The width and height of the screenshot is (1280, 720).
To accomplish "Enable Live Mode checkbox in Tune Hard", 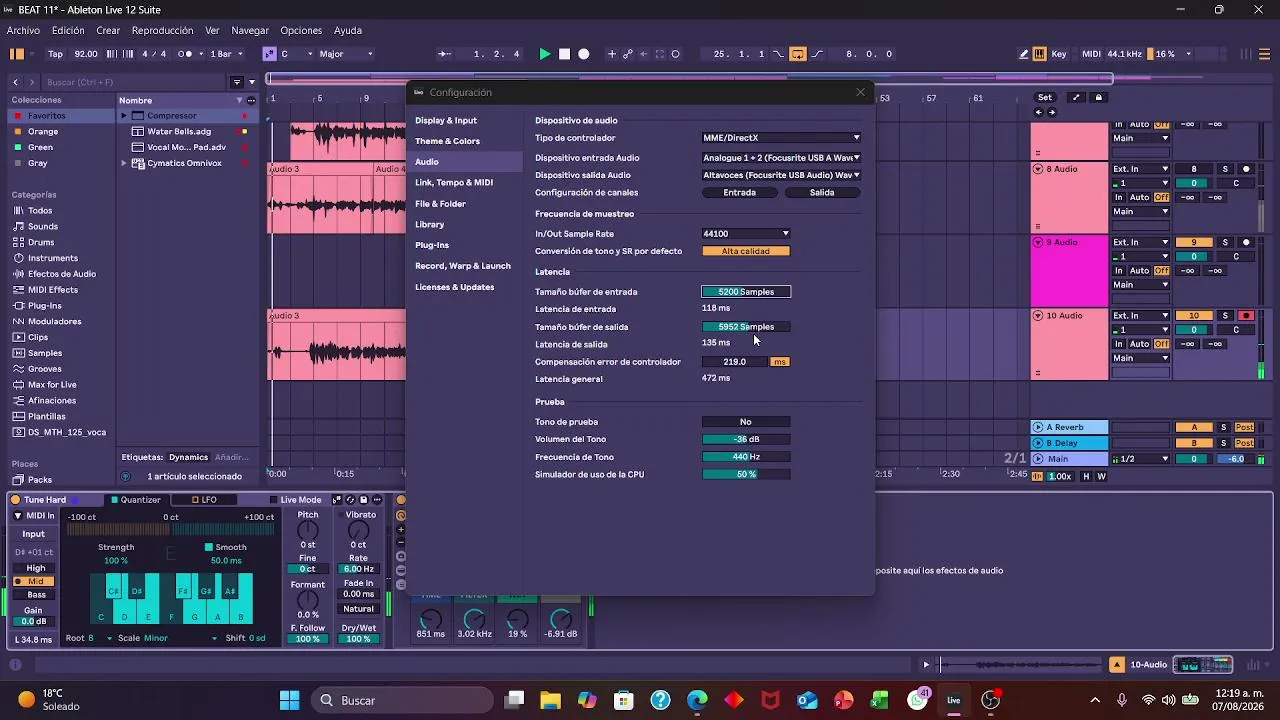I will [x=274, y=500].
